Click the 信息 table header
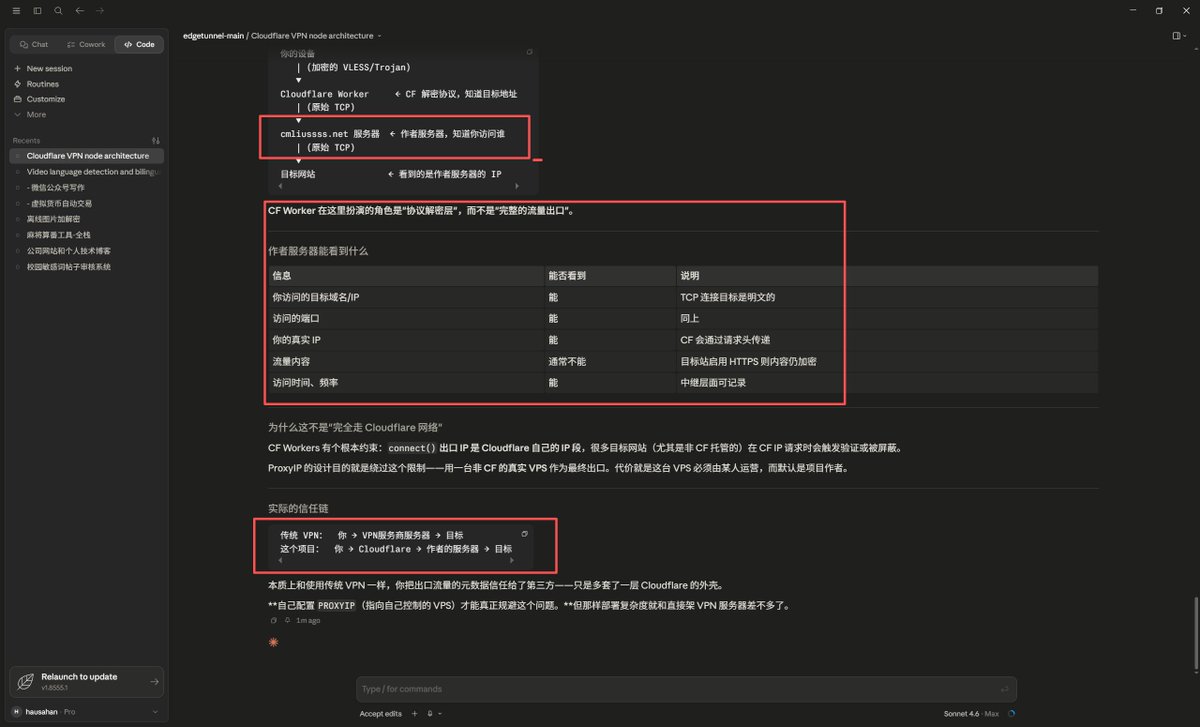Image resolution: width=1200 pixels, height=727 pixels. pos(406,275)
